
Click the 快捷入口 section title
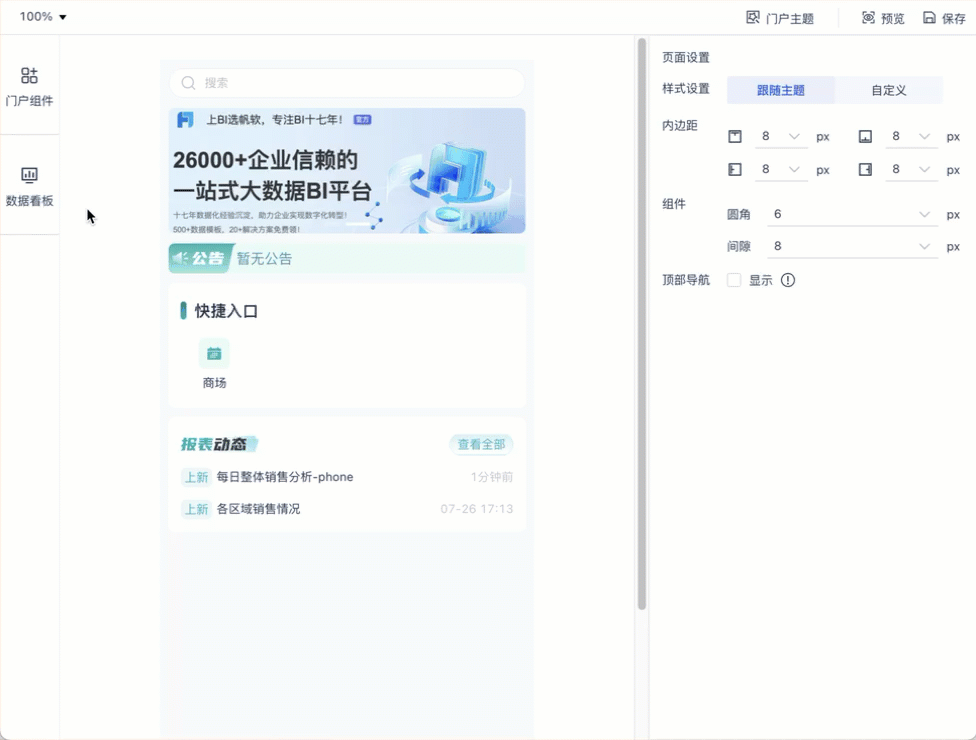[x=226, y=311]
